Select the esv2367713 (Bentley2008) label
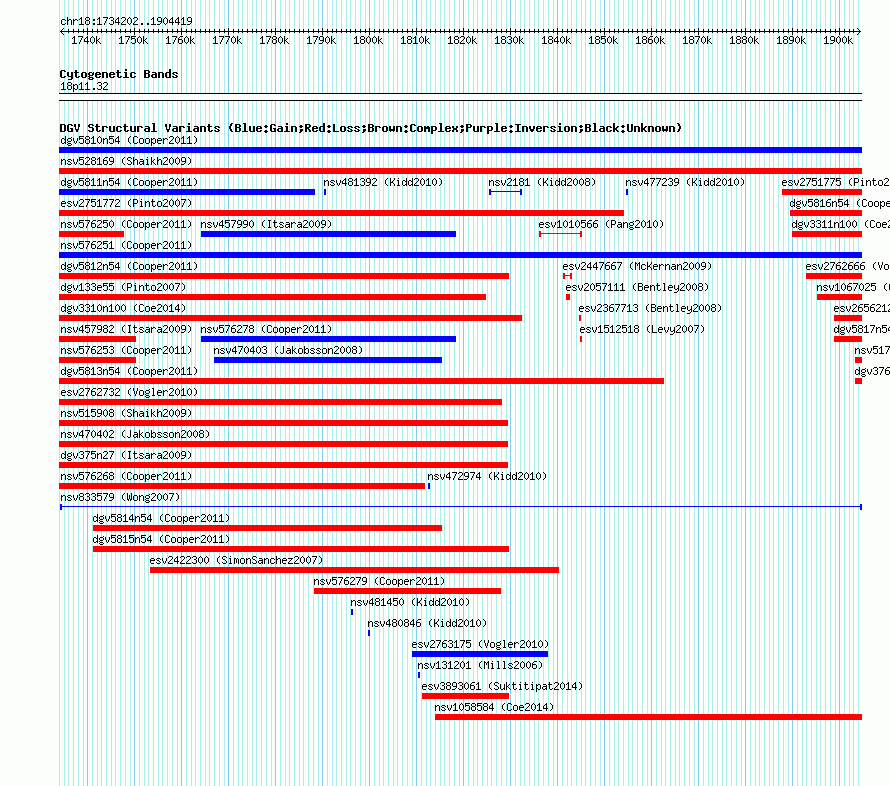The height and width of the screenshot is (786, 890). pos(650,308)
